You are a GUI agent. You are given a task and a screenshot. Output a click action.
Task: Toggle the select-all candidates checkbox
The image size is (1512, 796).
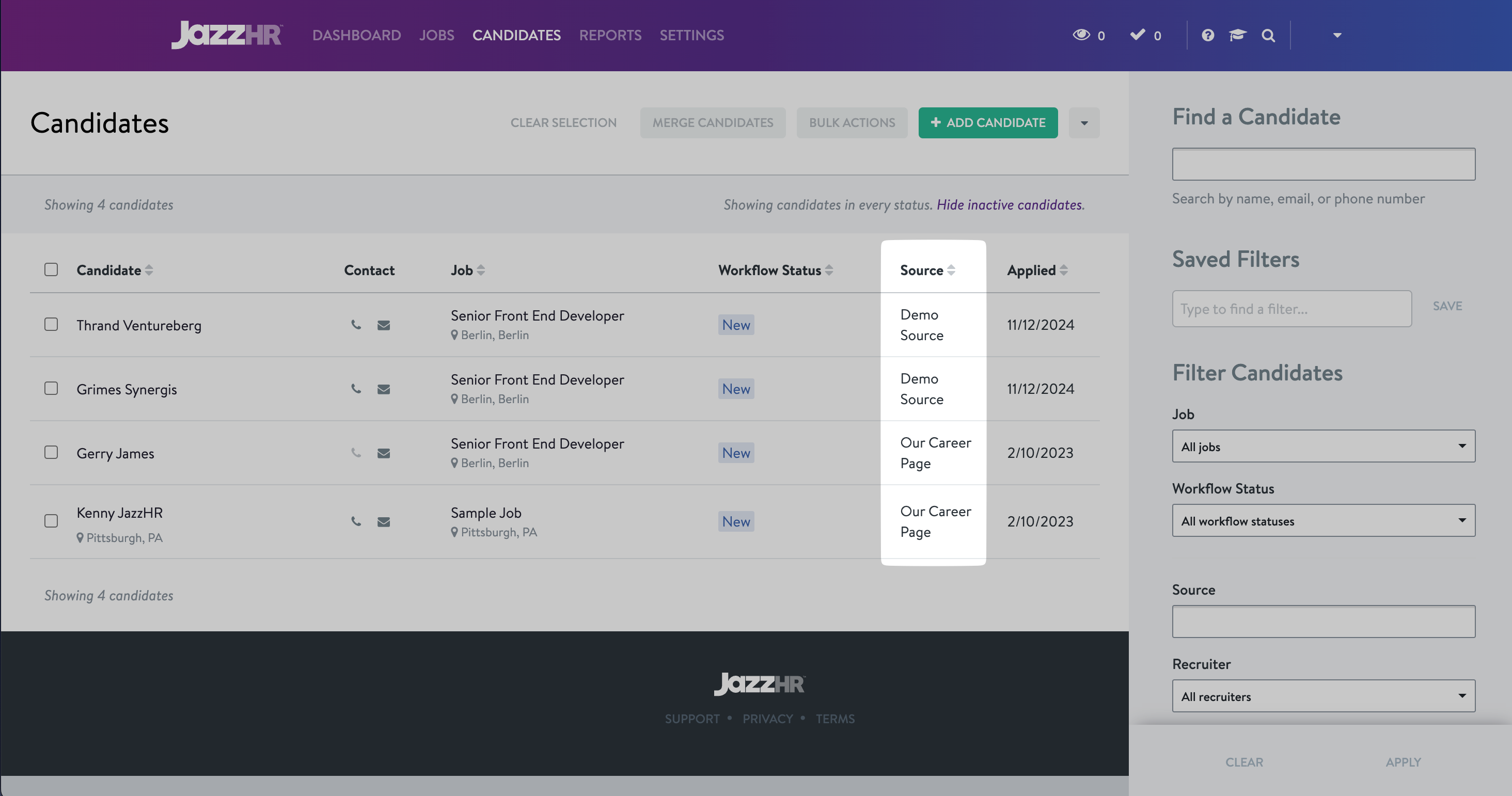click(x=51, y=269)
